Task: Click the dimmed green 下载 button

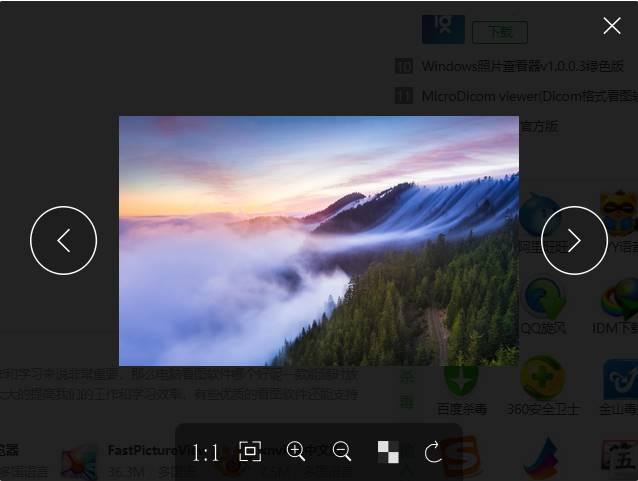Action: click(500, 32)
